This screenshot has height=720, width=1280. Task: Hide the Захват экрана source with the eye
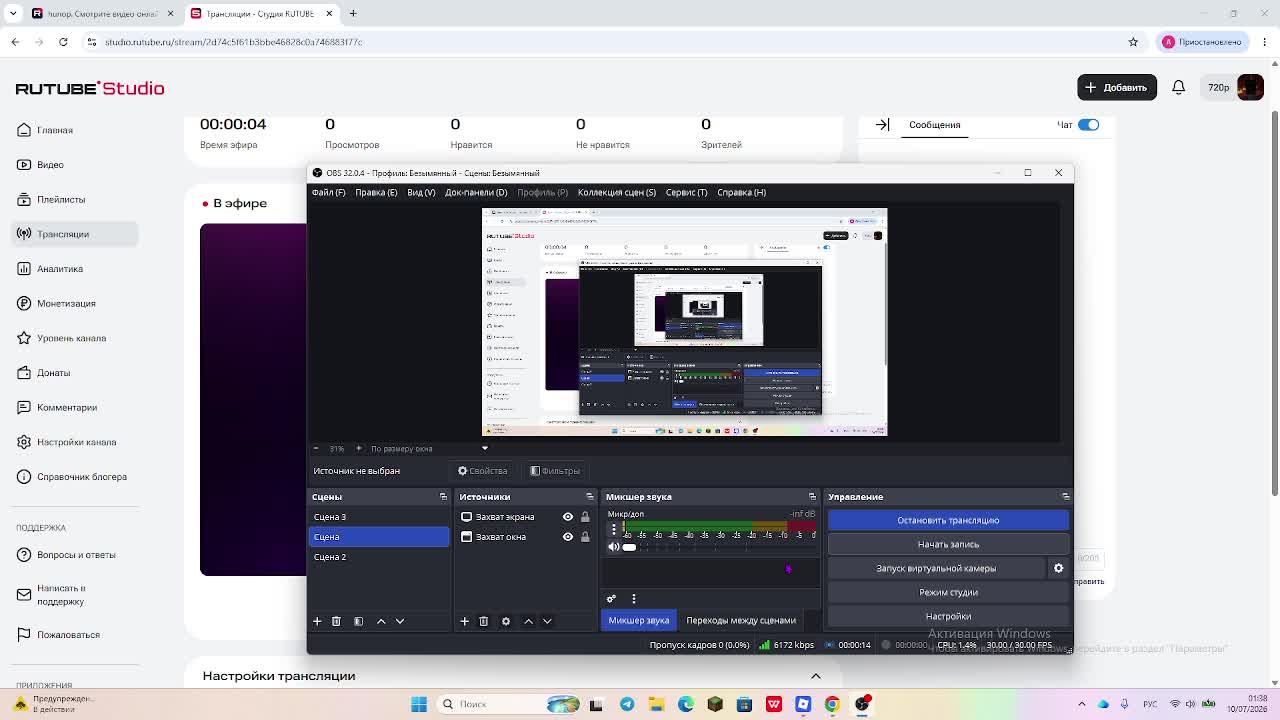pyautogui.click(x=568, y=517)
